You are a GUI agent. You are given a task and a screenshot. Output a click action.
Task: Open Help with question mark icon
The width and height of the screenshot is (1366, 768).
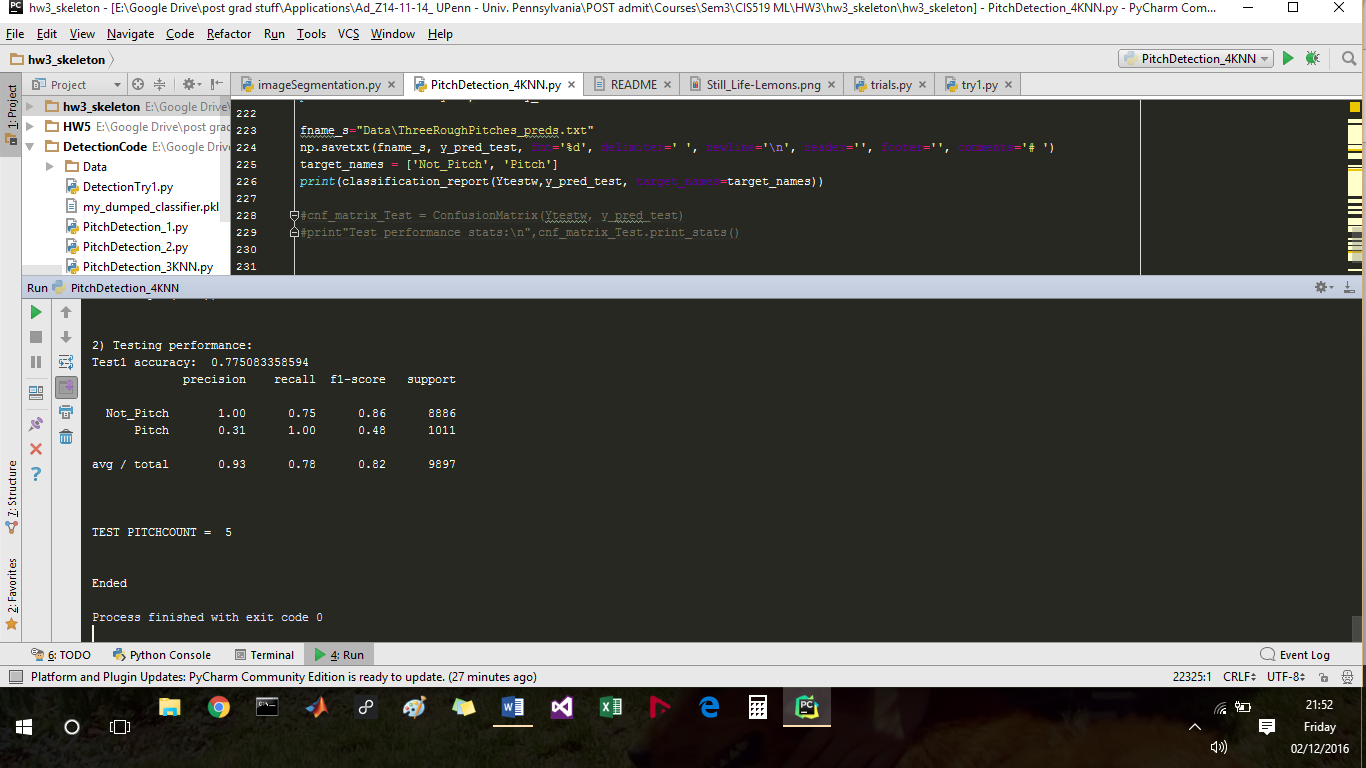tap(36, 474)
